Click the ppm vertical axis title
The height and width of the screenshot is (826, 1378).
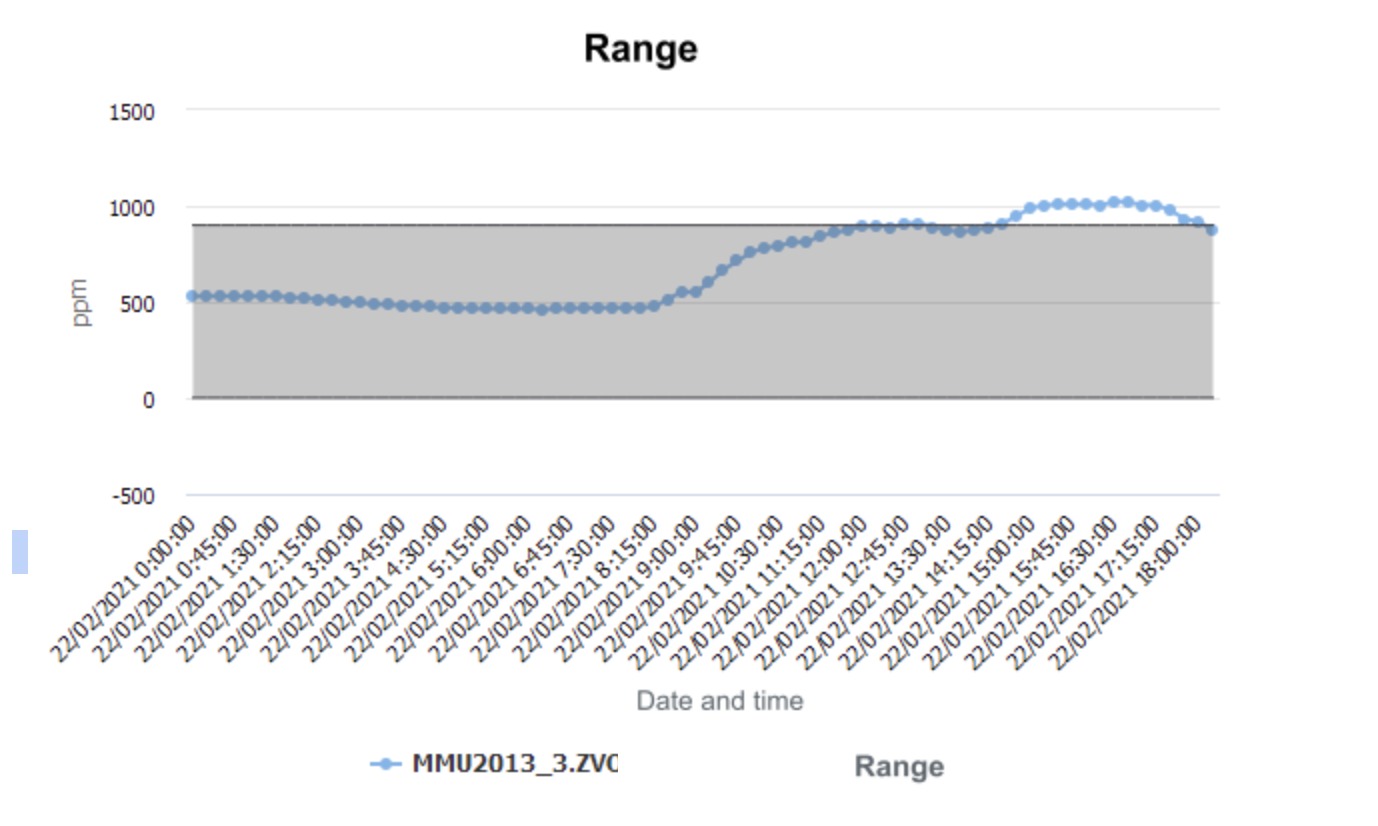pyautogui.click(x=81, y=302)
